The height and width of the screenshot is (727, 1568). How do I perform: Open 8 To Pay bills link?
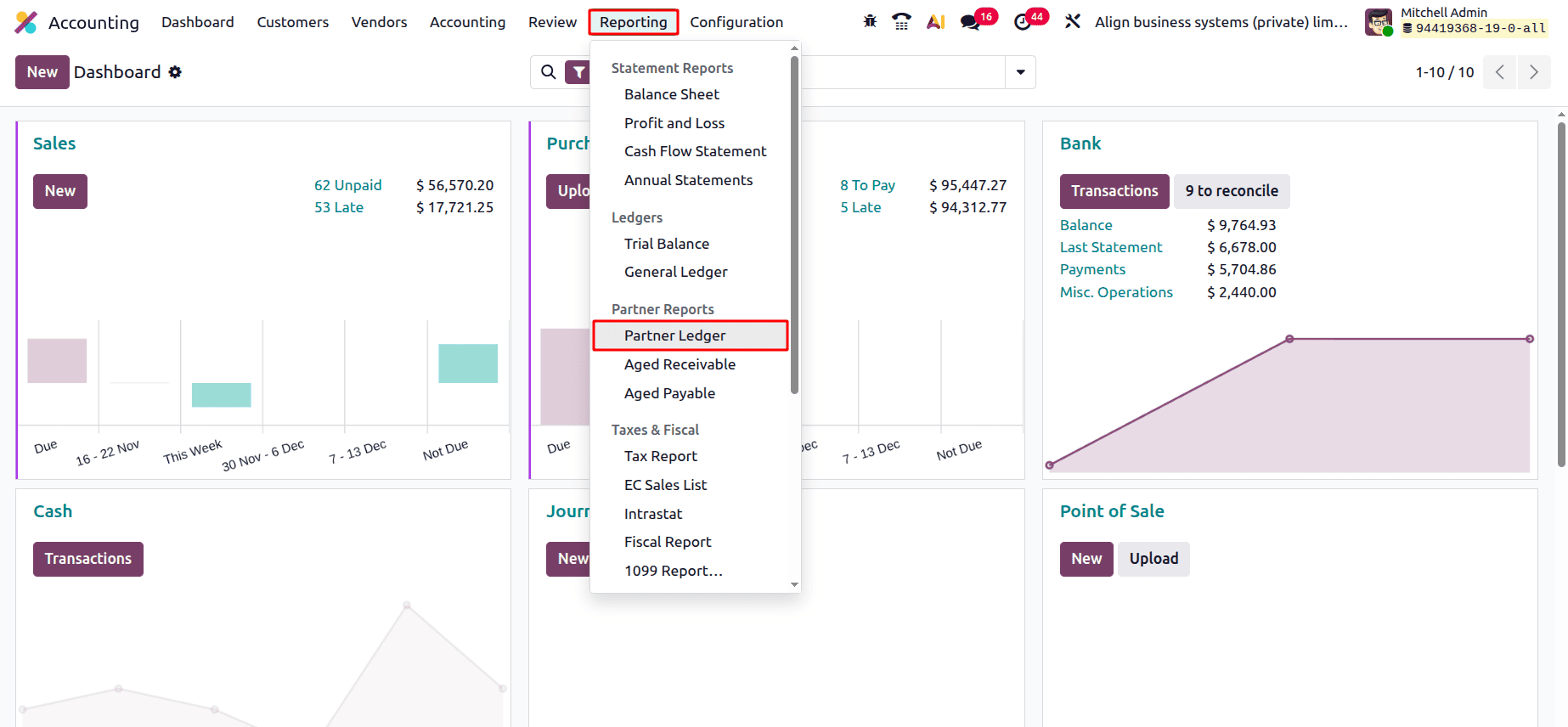(867, 185)
